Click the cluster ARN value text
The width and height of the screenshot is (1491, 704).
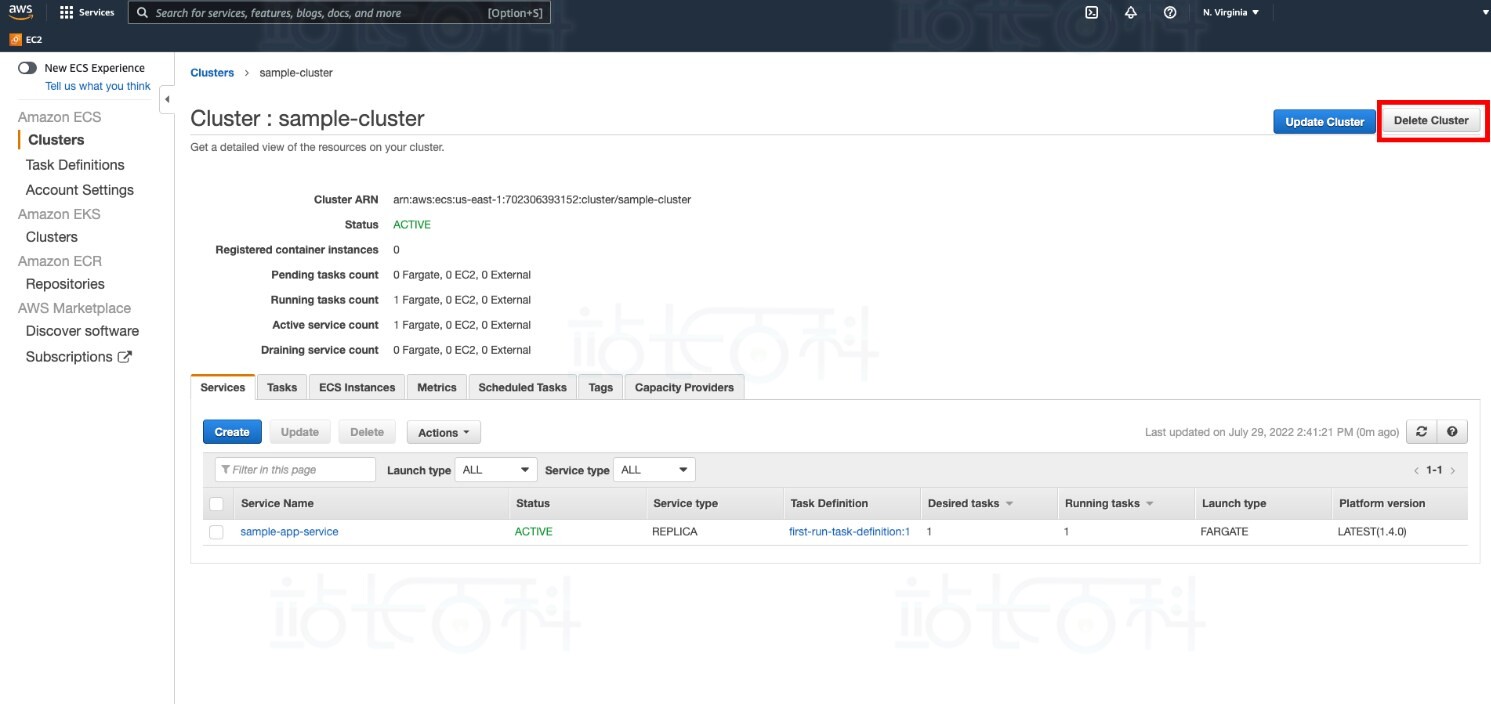[x=542, y=200]
